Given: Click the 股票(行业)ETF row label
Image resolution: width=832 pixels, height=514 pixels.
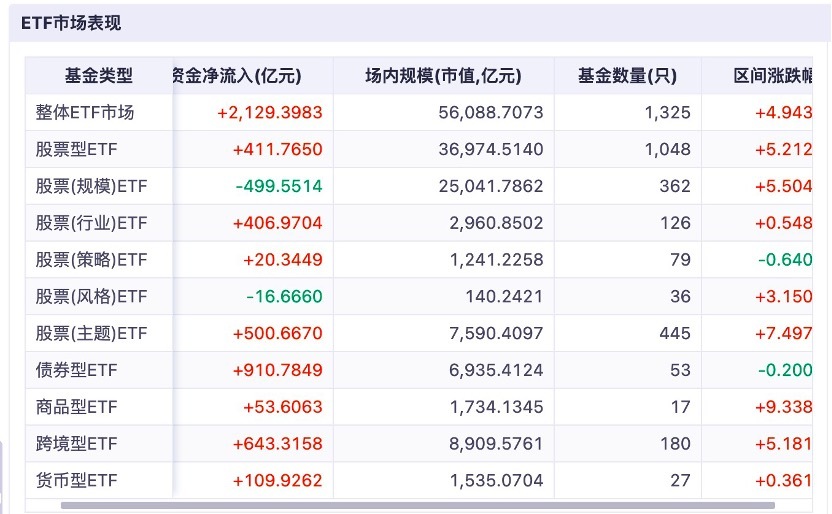Looking at the screenshot, I should [91, 223].
